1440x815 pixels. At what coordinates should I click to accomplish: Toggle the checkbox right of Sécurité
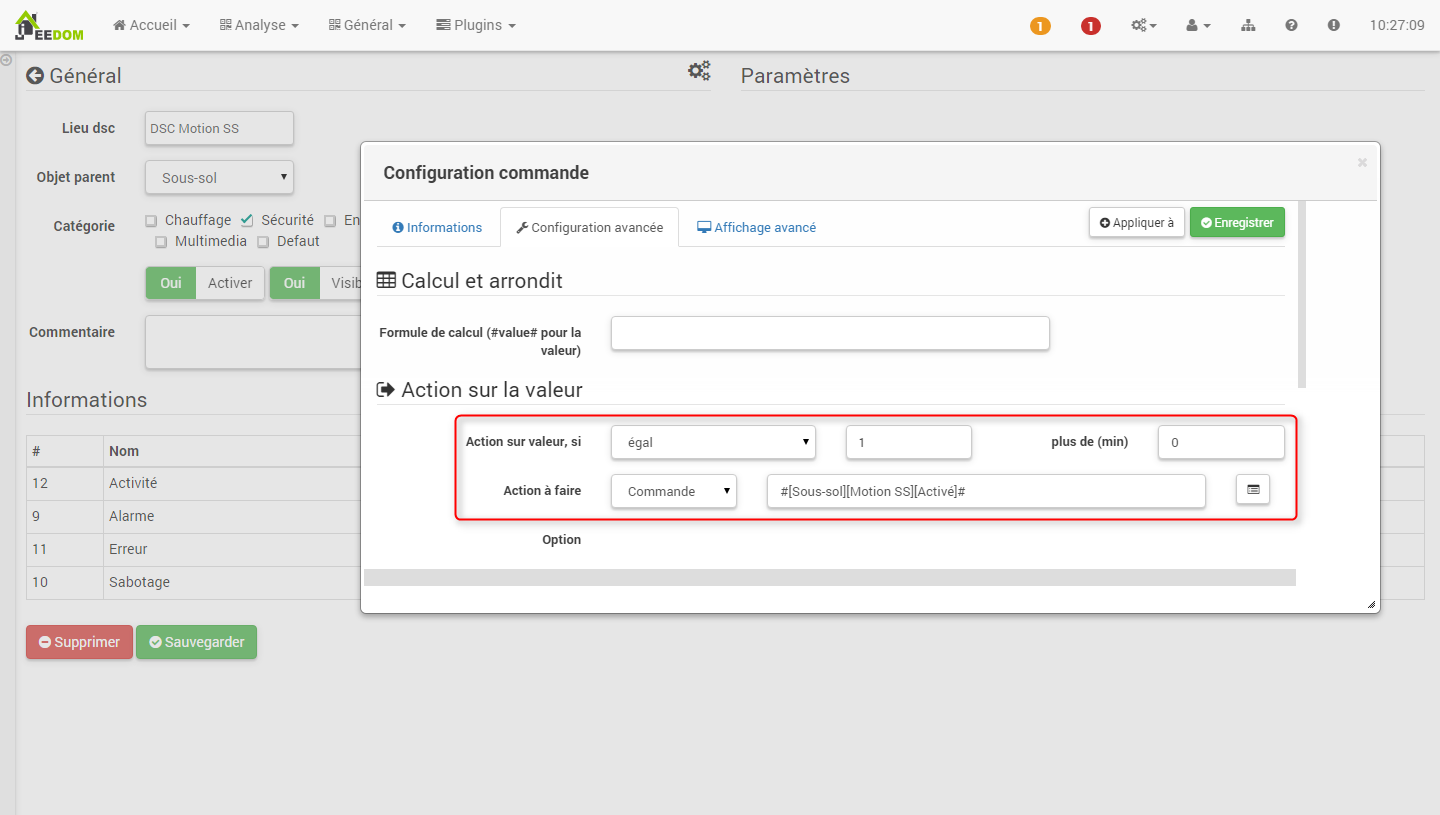coord(330,221)
